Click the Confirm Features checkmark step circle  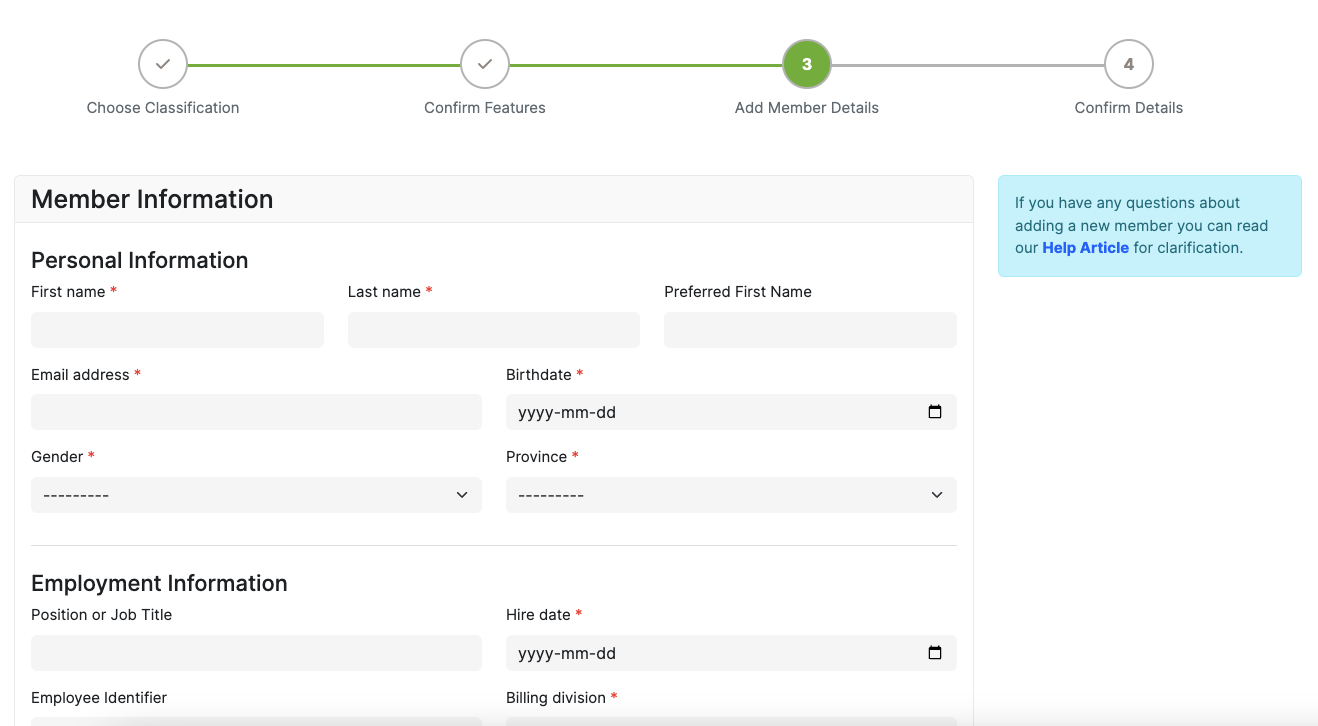tap(485, 64)
